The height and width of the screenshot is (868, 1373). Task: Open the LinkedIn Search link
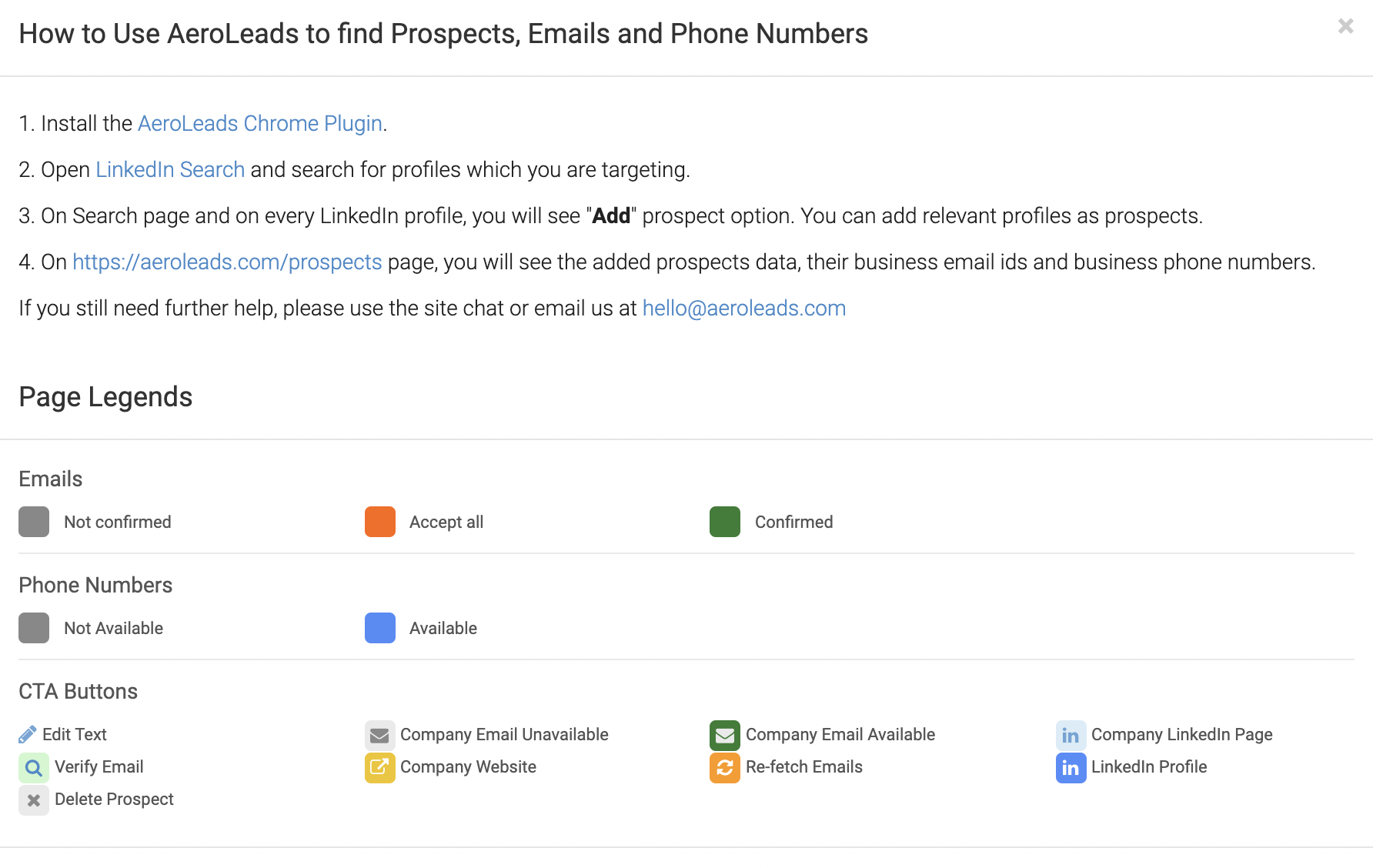coord(170,170)
